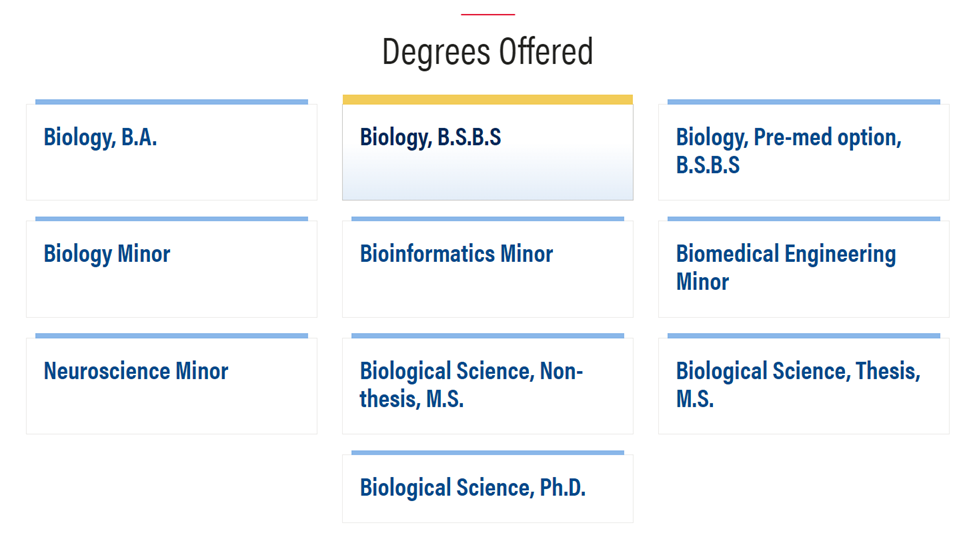This screenshot has height=551, width=975.
Task: Open the Biological Science, Ph.D. link
Action: coord(472,487)
